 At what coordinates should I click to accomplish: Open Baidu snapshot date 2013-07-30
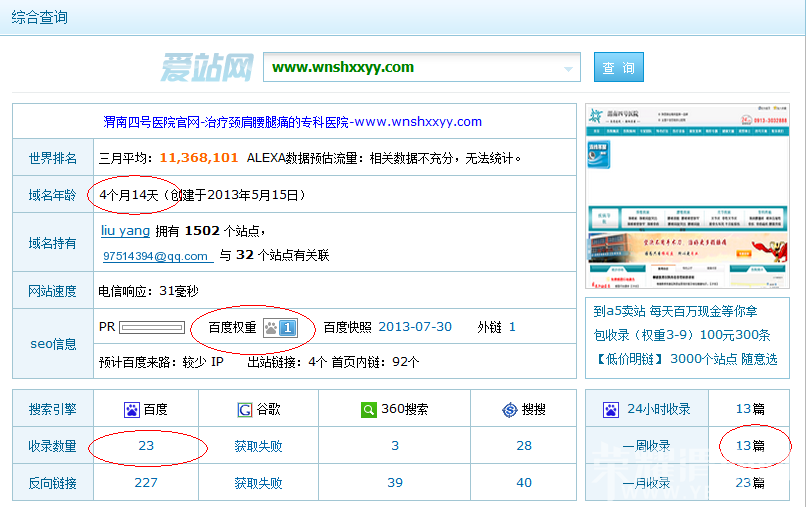pos(415,327)
